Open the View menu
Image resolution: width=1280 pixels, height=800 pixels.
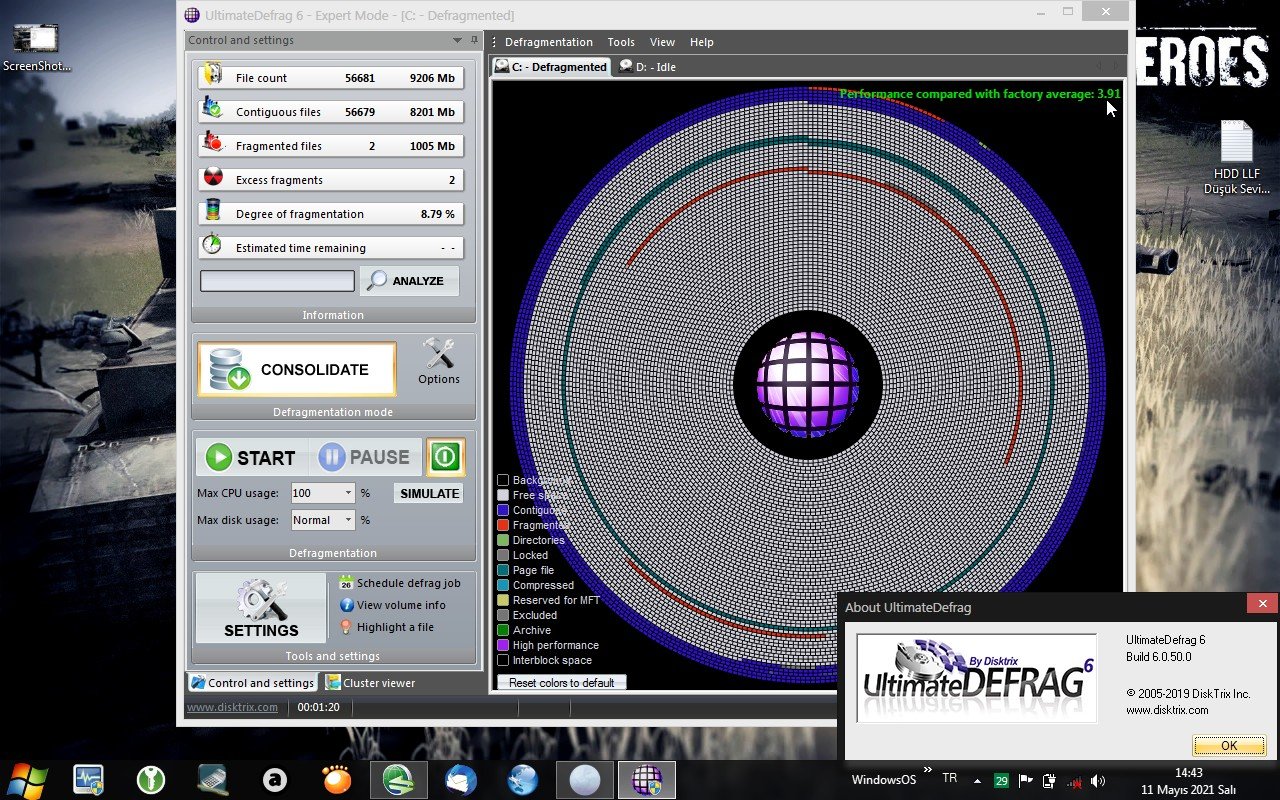[x=662, y=42]
